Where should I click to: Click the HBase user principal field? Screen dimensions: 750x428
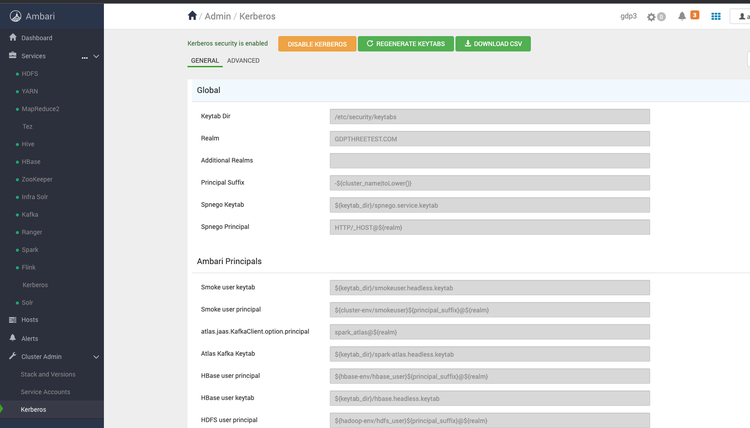(490, 376)
